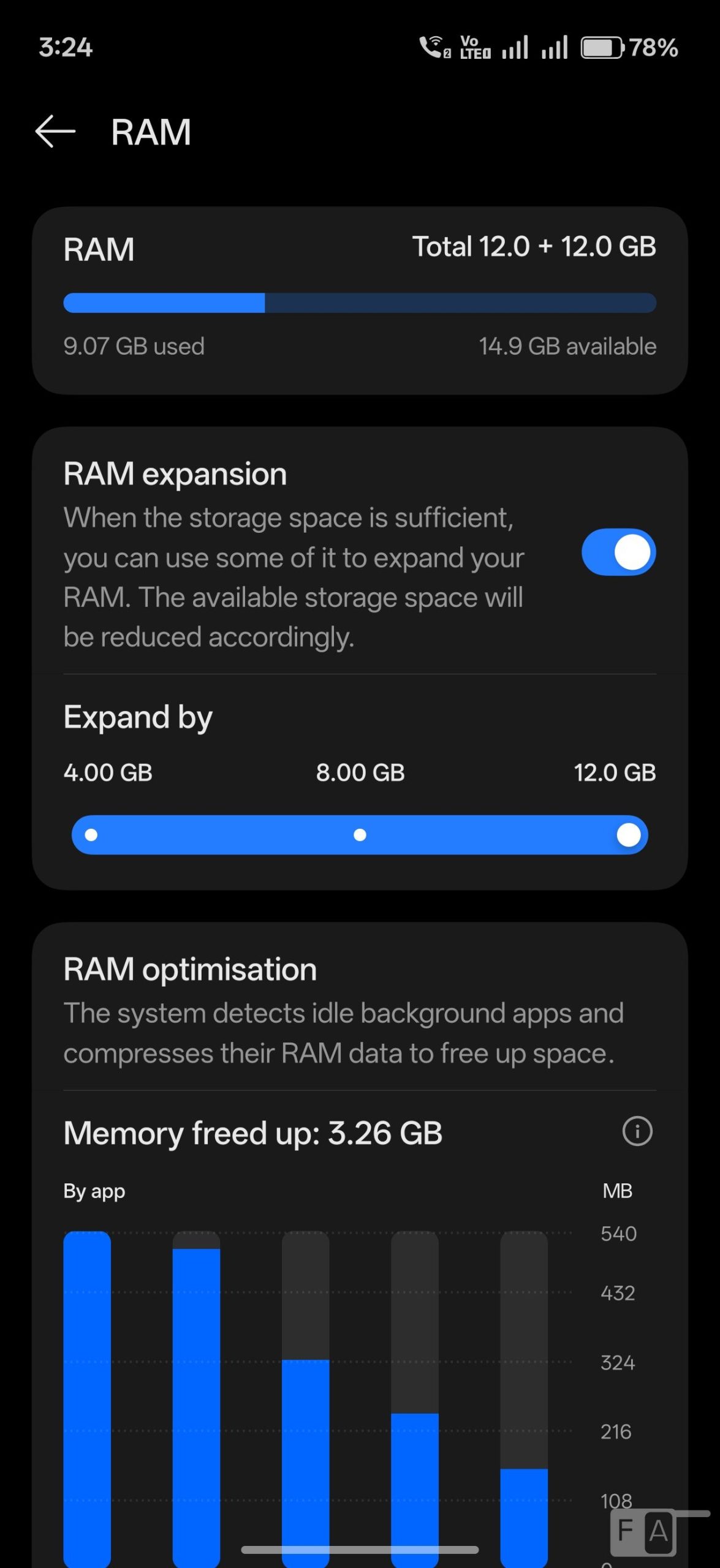Tap the VoLTE indicator icon

[475, 47]
